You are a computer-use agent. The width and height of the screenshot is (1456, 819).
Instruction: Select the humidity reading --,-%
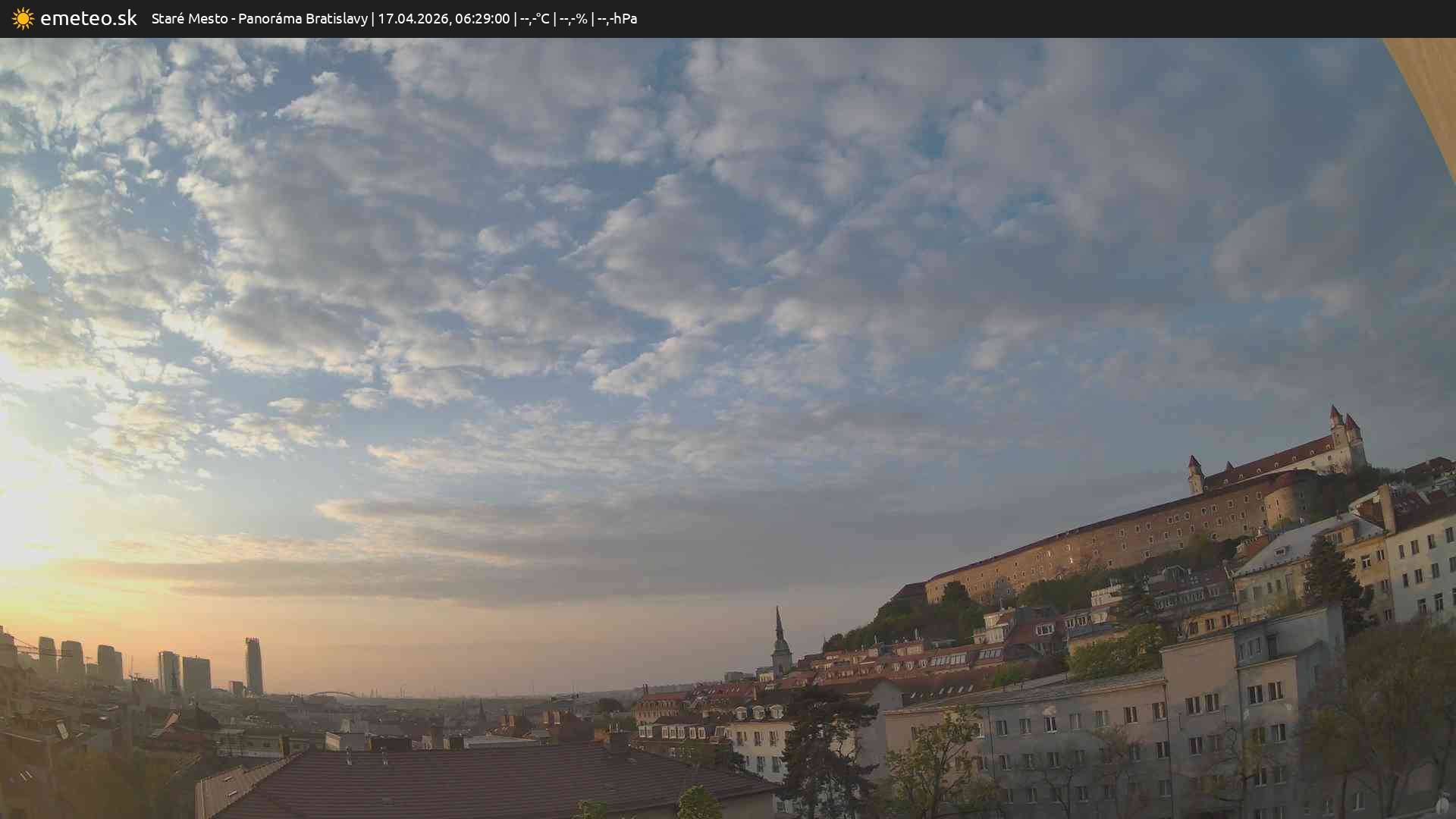pos(573,18)
